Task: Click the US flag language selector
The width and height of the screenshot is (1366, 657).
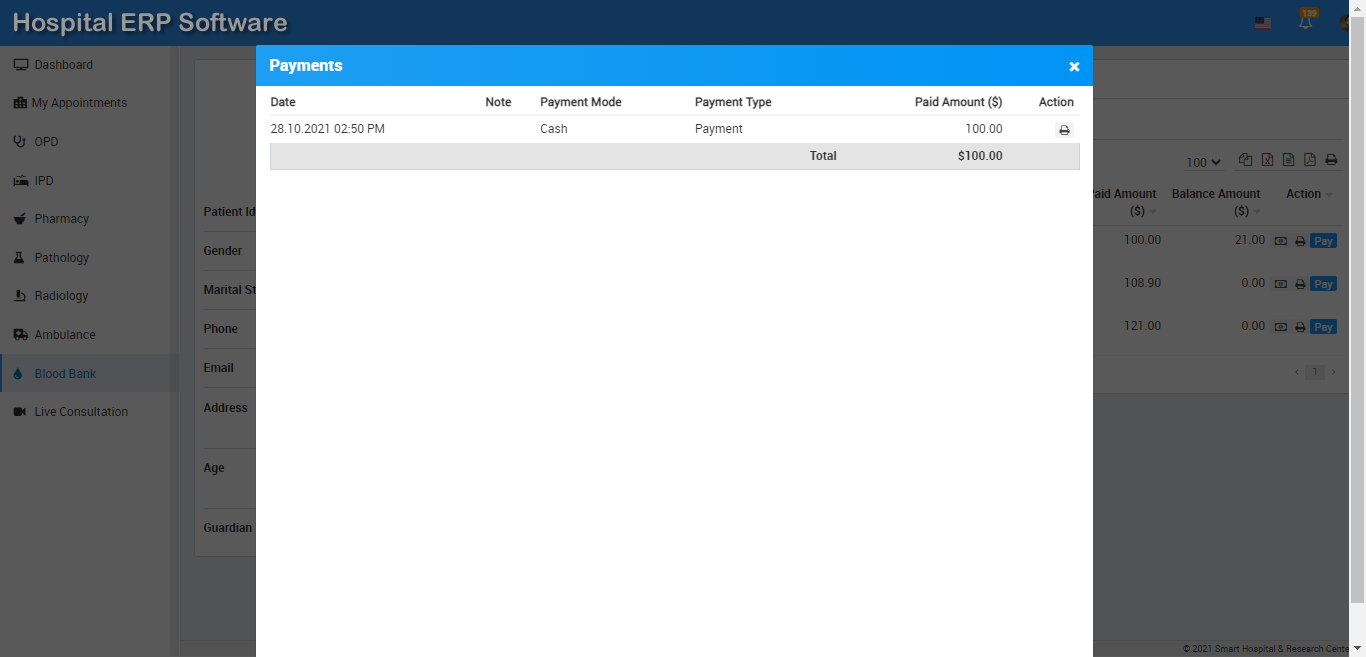Action: pos(1263,23)
